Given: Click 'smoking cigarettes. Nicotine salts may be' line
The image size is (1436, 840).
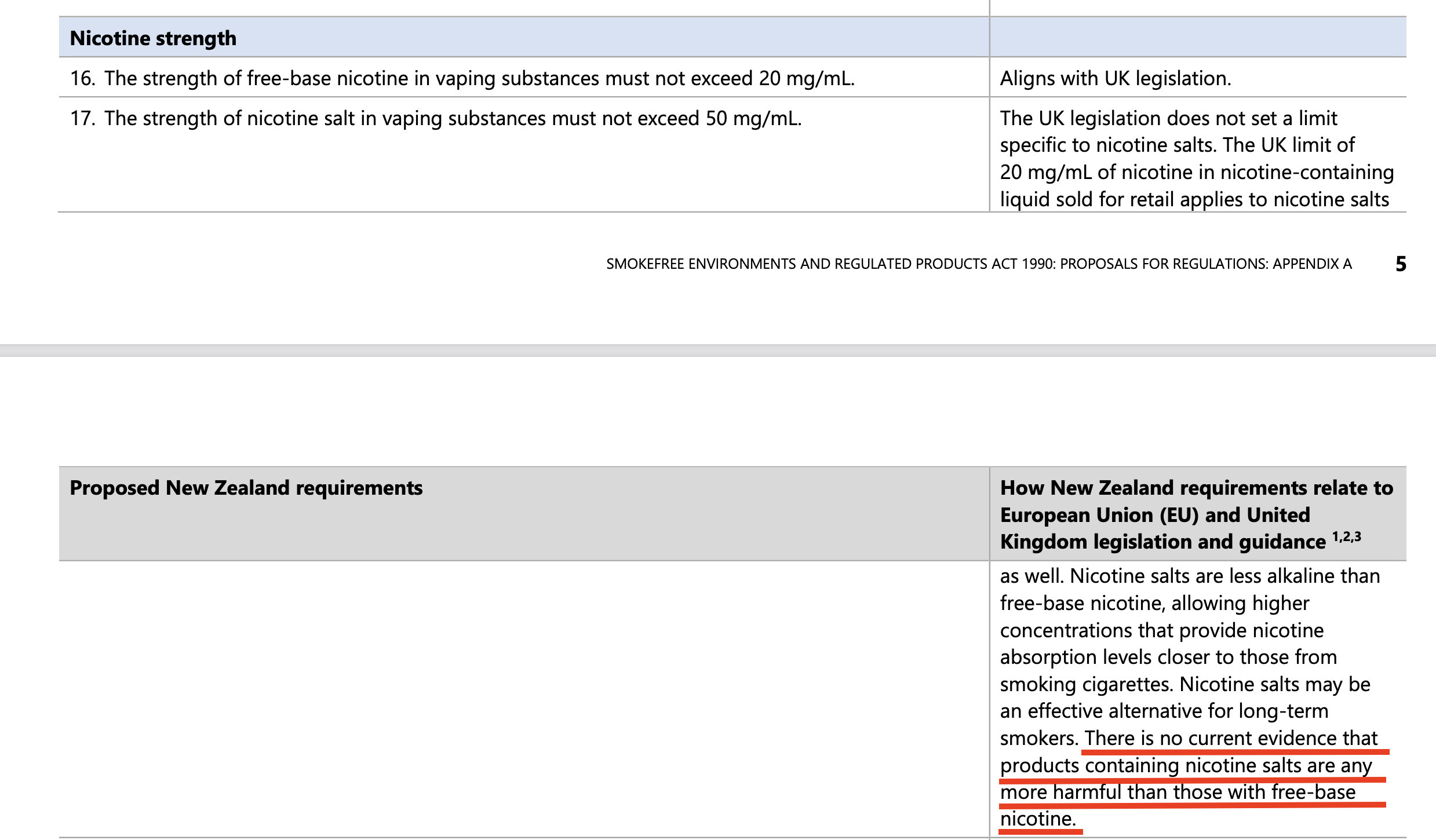Looking at the screenshot, I should [1184, 684].
